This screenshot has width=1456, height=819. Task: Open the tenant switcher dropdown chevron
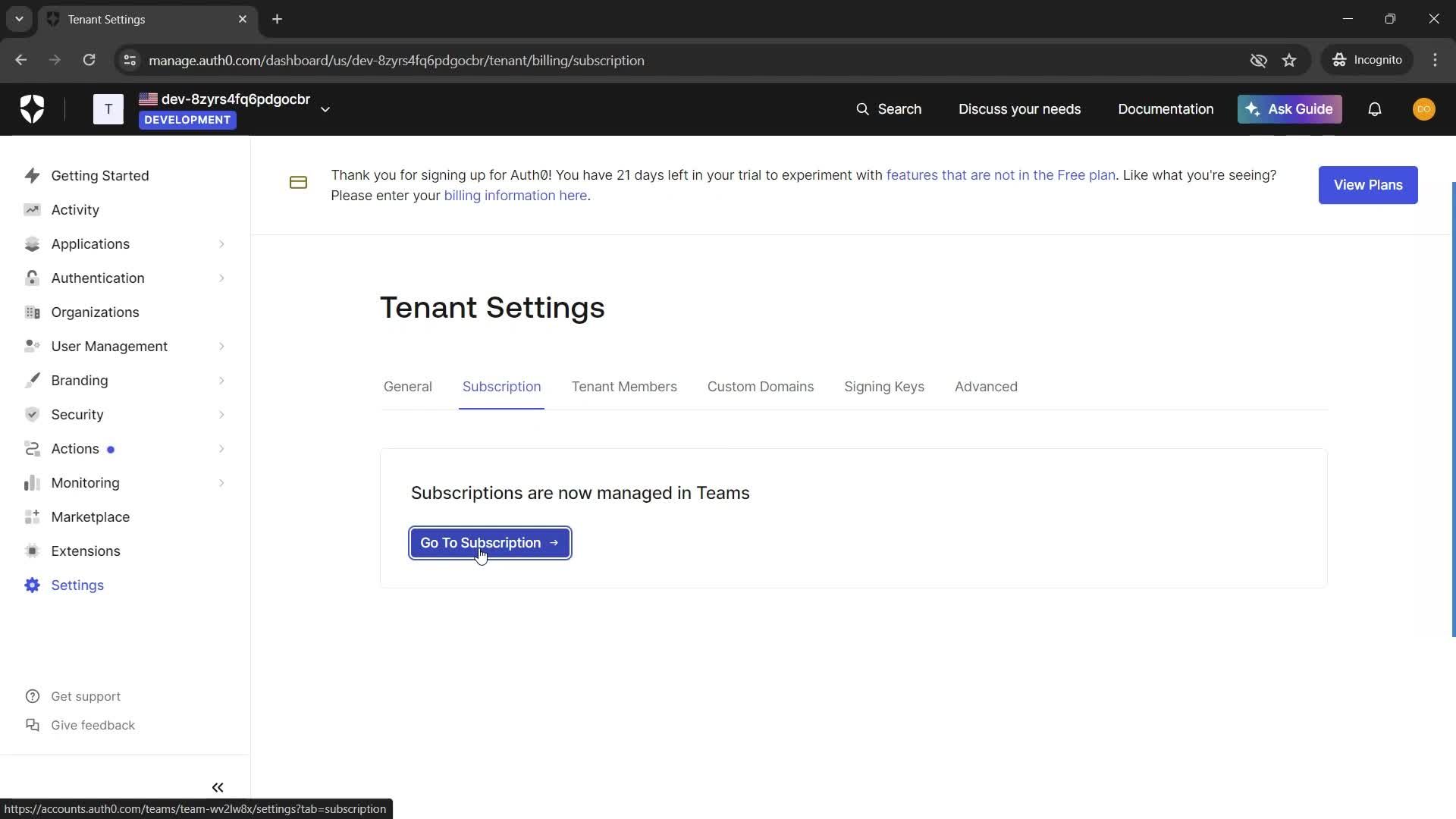coord(325,109)
